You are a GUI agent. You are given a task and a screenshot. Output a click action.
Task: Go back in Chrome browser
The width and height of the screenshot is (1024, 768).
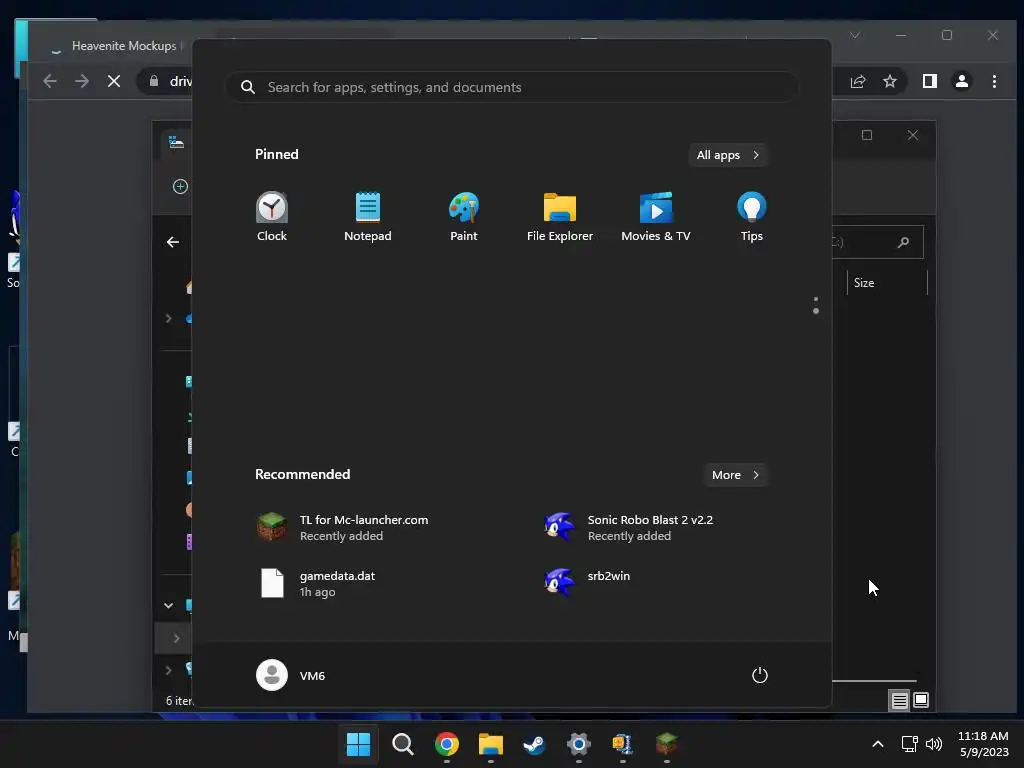point(50,81)
